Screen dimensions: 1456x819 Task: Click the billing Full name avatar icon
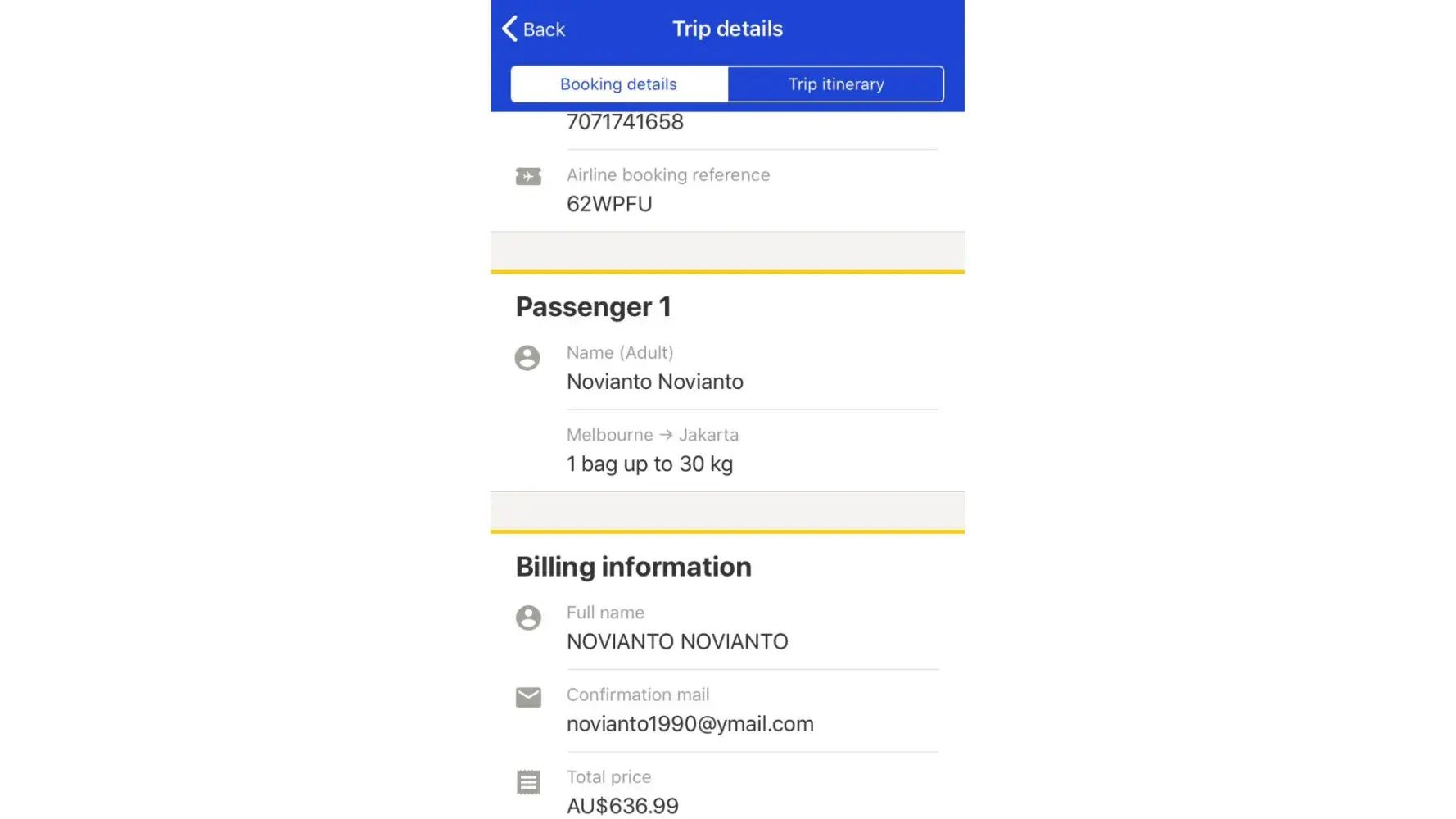coord(528,618)
